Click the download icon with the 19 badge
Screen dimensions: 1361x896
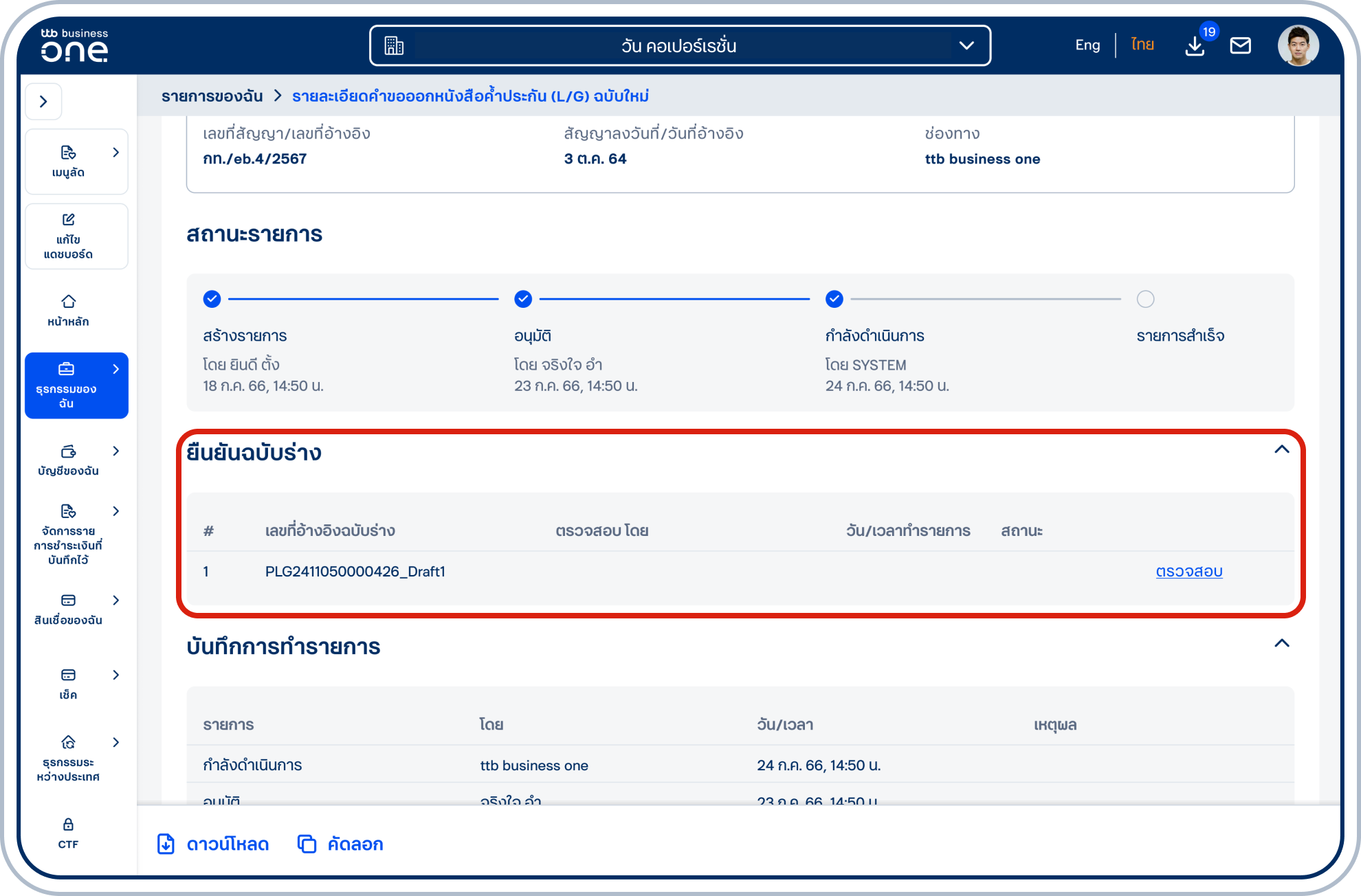point(1195,46)
